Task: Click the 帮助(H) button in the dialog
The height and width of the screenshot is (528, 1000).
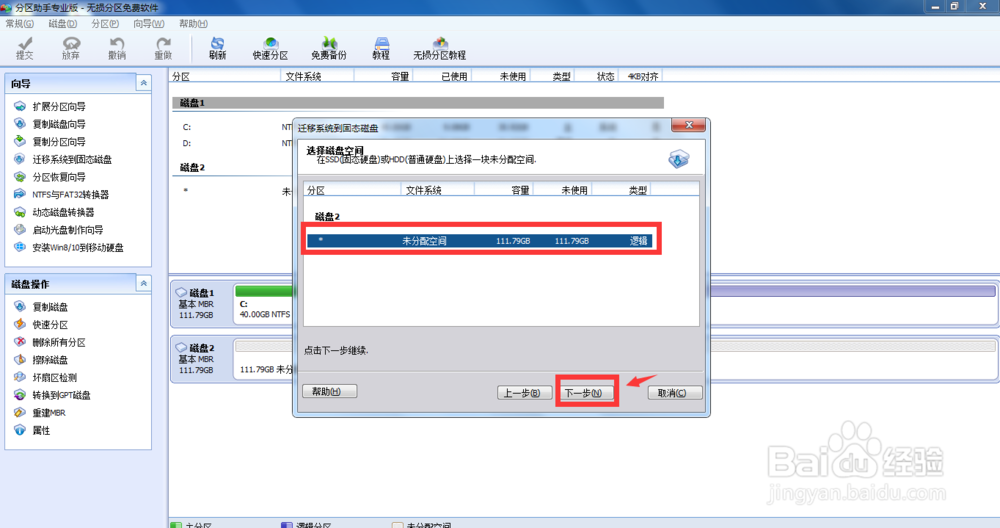Action: tap(330, 391)
